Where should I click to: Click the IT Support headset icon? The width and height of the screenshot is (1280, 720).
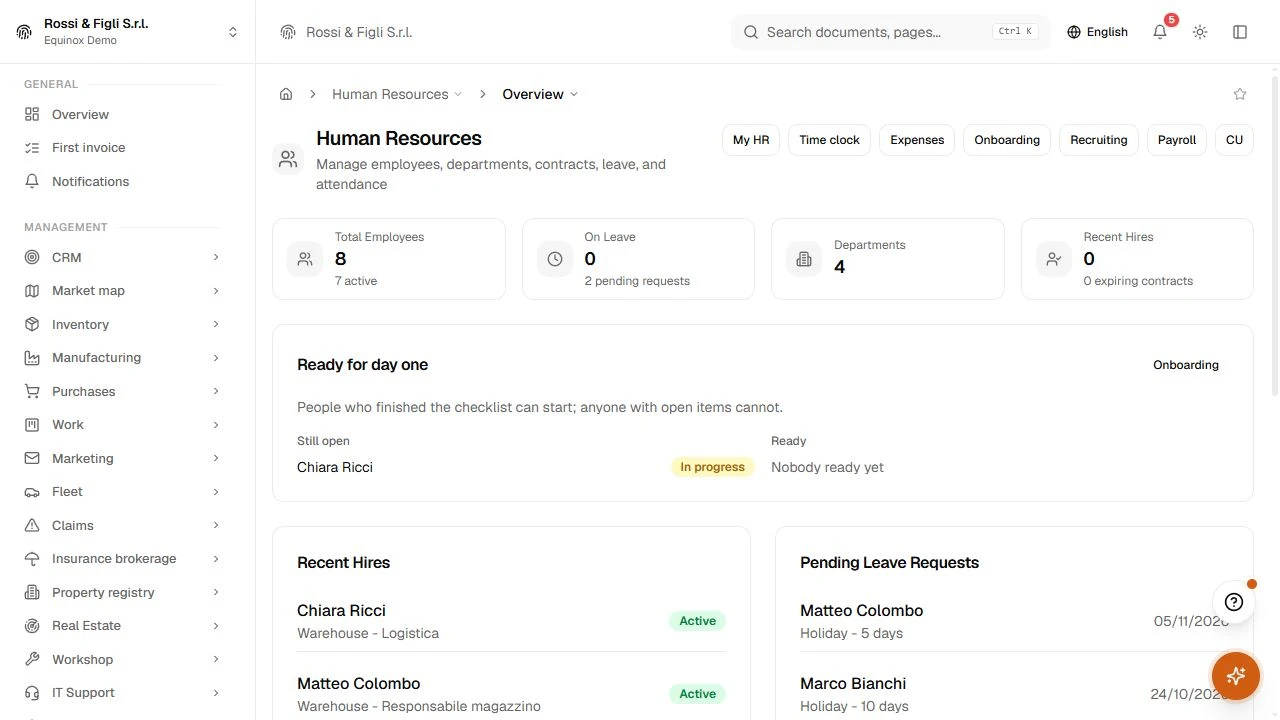[32, 693]
